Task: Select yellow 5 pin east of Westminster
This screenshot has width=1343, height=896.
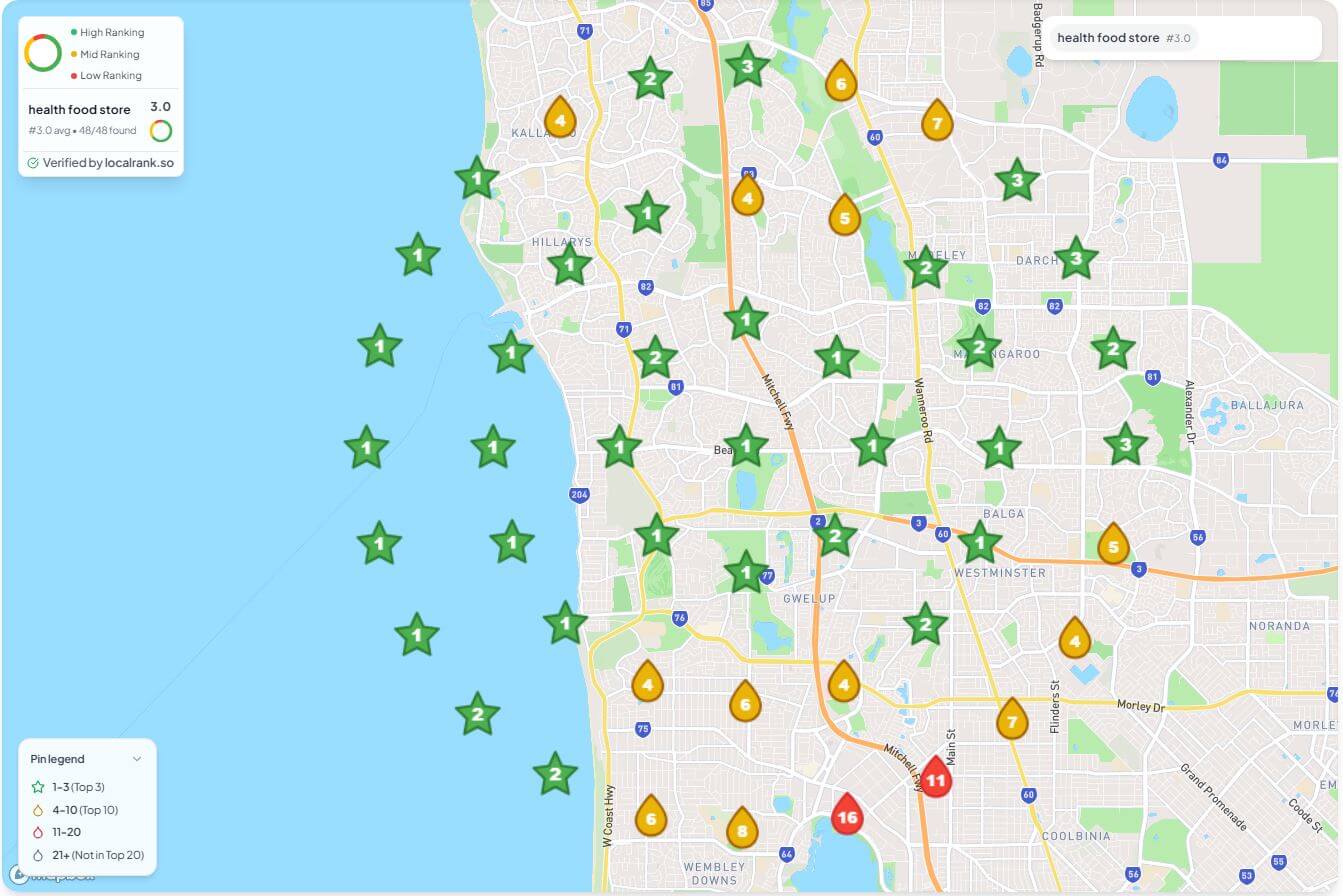Action: point(1113,544)
